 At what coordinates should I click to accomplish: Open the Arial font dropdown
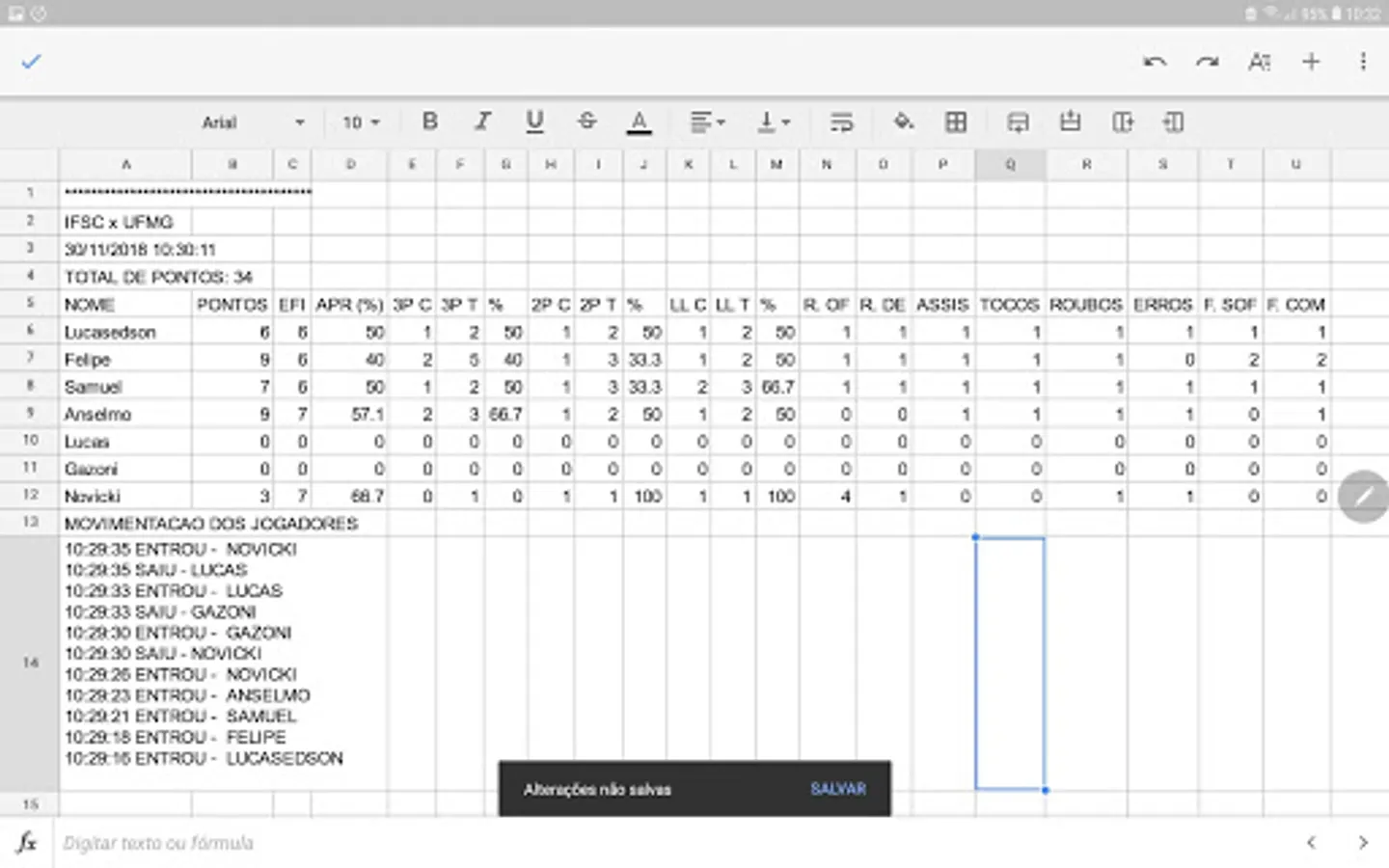(253, 122)
